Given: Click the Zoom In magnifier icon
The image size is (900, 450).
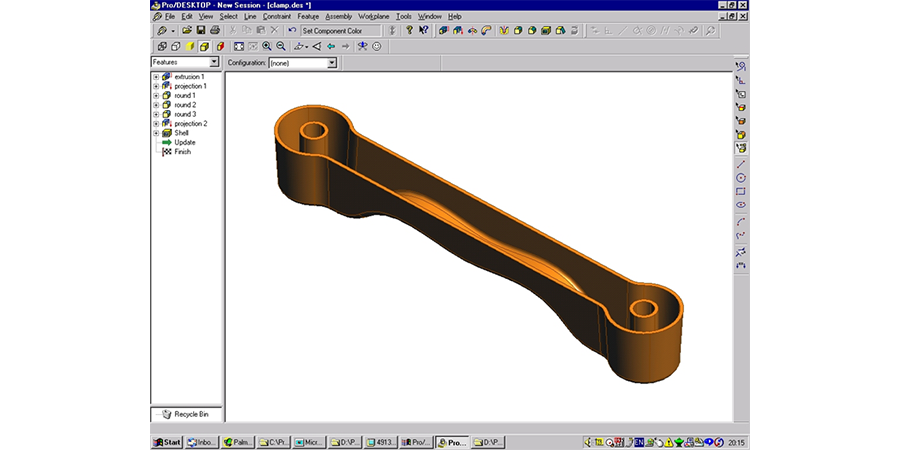Looking at the screenshot, I should point(267,46).
